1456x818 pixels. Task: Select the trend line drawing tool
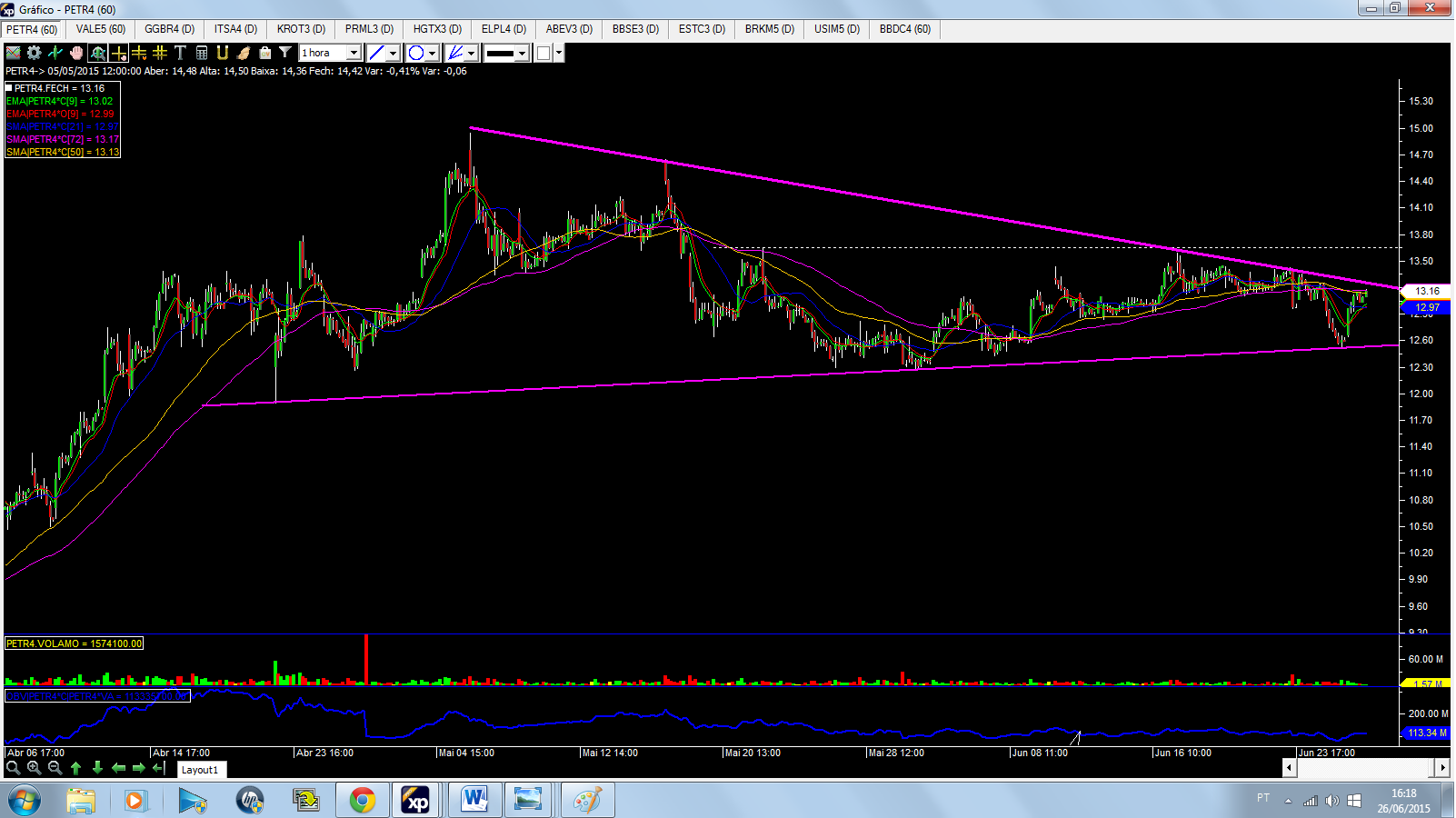tap(376, 53)
